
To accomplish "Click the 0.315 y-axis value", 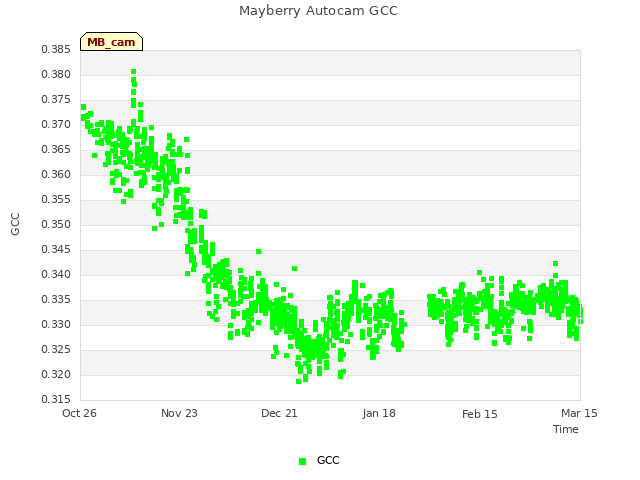I will [56, 399].
